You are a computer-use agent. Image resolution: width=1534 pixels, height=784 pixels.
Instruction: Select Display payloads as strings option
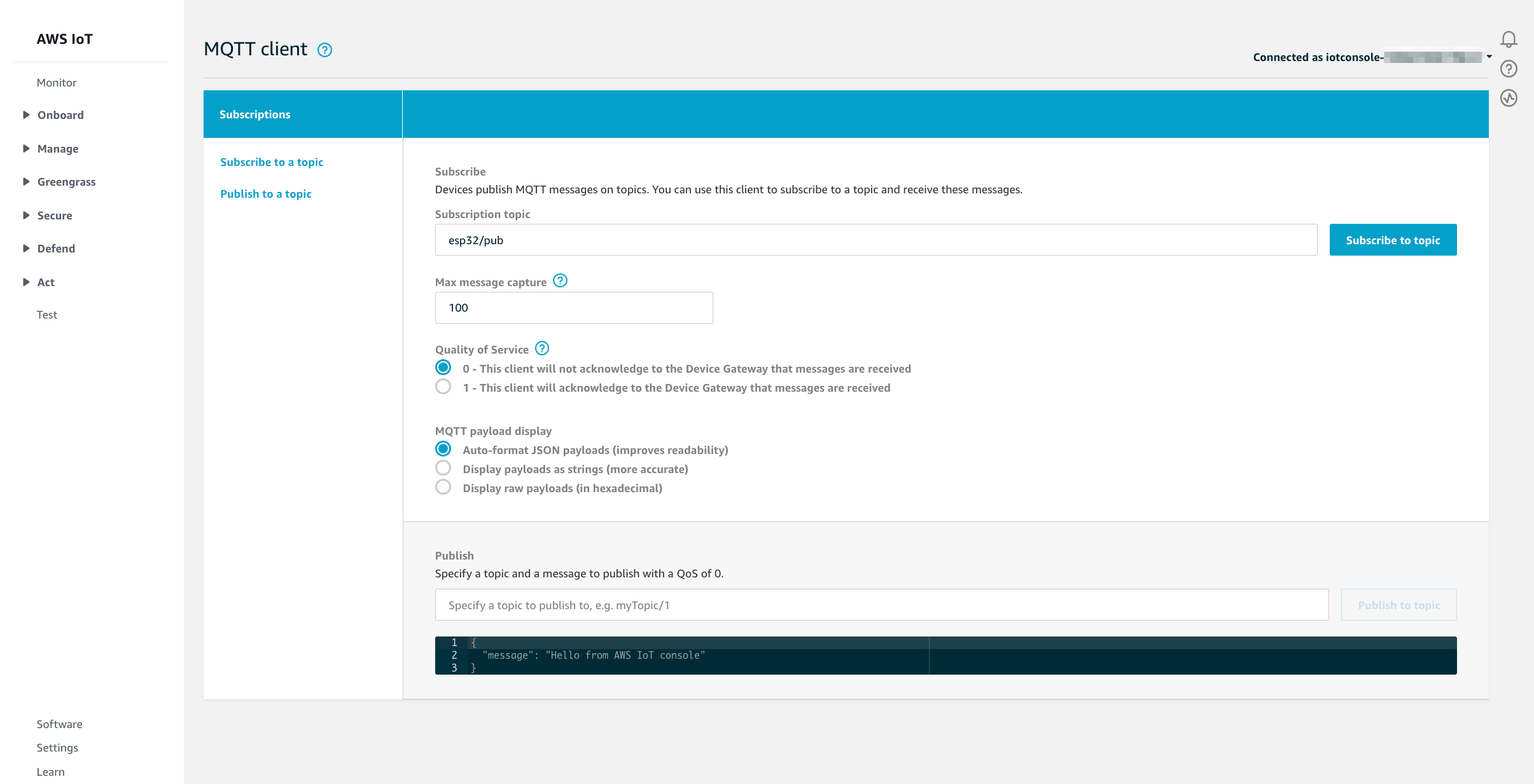pyautogui.click(x=443, y=468)
